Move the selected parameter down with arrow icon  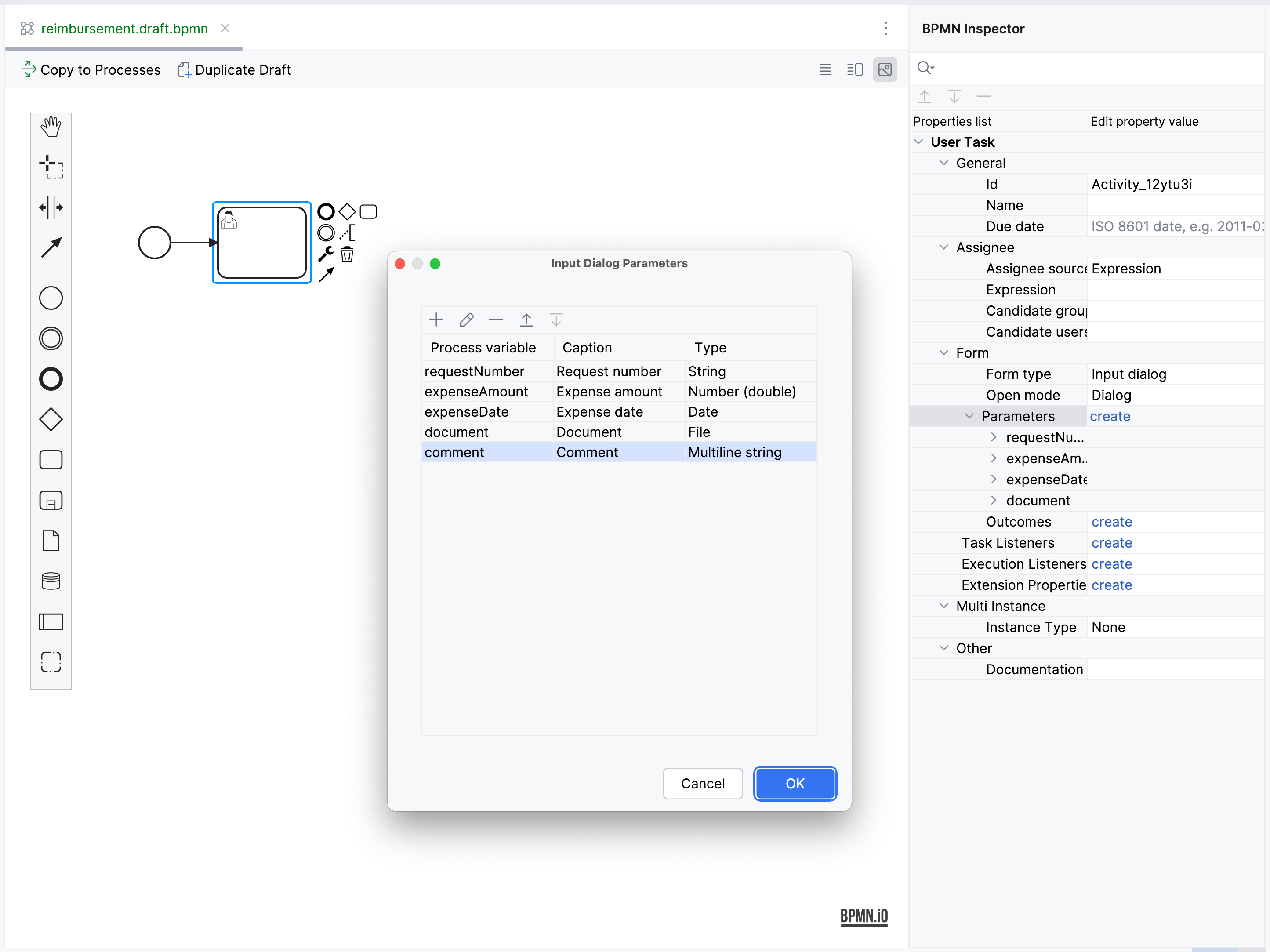(555, 320)
